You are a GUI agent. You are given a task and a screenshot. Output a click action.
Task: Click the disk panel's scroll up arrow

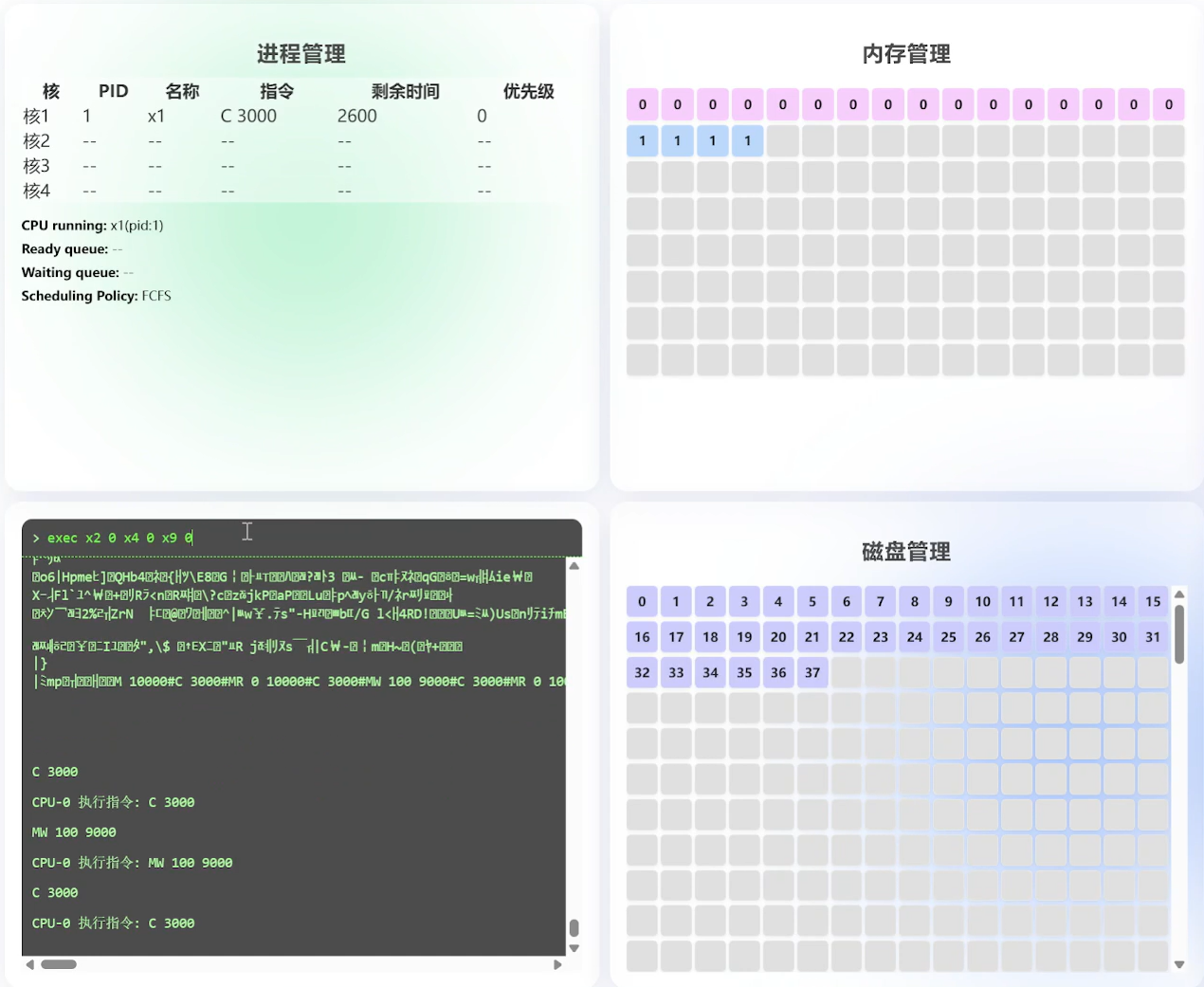point(1179,594)
